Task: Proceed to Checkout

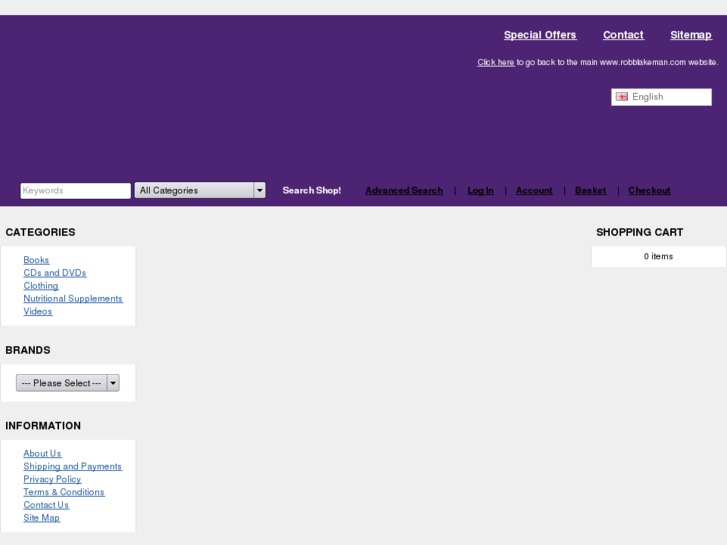Action: (x=649, y=190)
